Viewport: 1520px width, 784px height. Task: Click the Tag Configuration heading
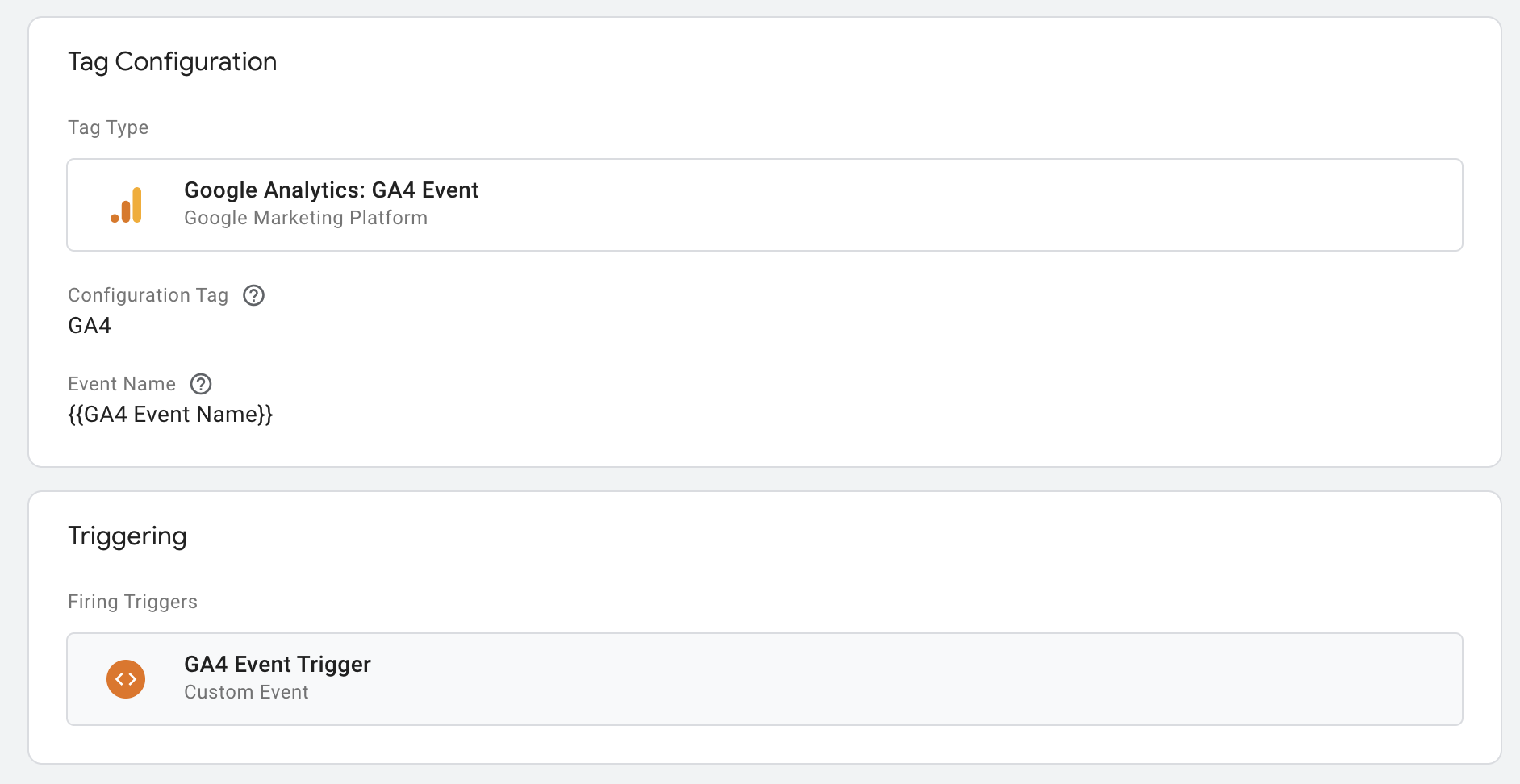coord(172,62)
